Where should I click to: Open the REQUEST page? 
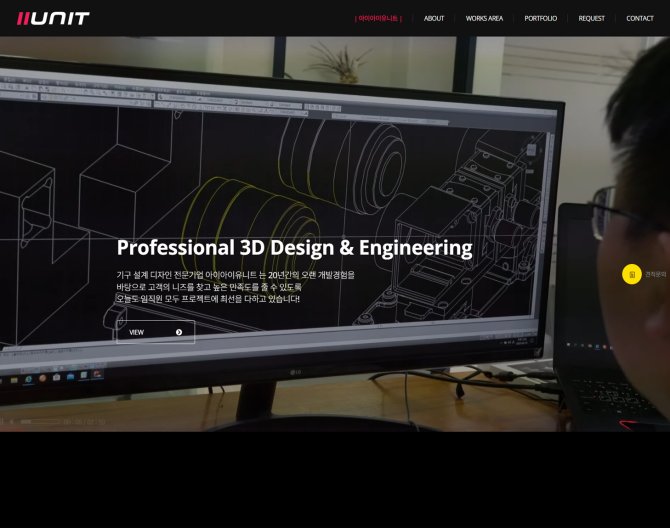tap(591, 18)
